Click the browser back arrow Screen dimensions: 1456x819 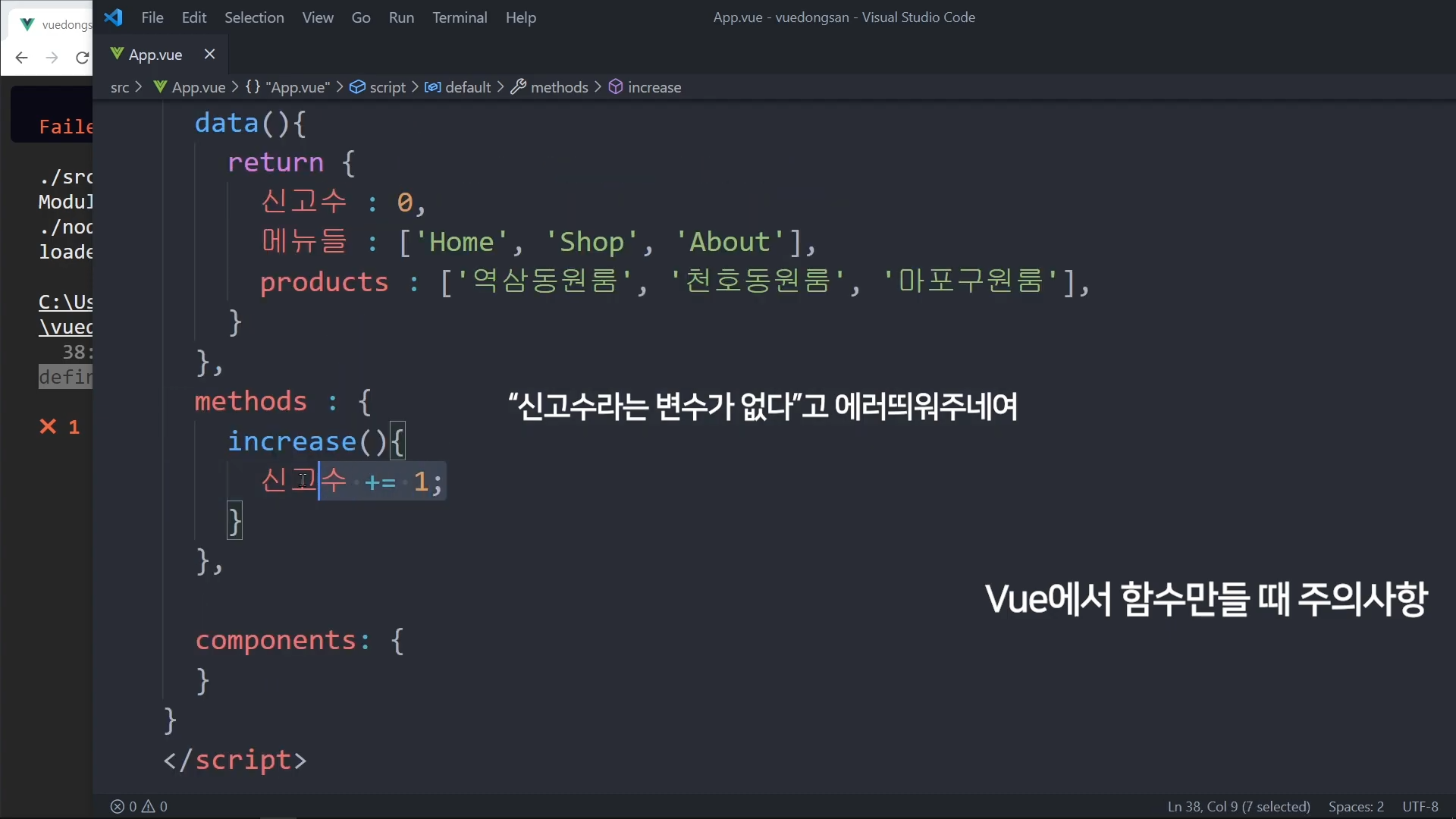pyautogui.click(x=21, y=58)
